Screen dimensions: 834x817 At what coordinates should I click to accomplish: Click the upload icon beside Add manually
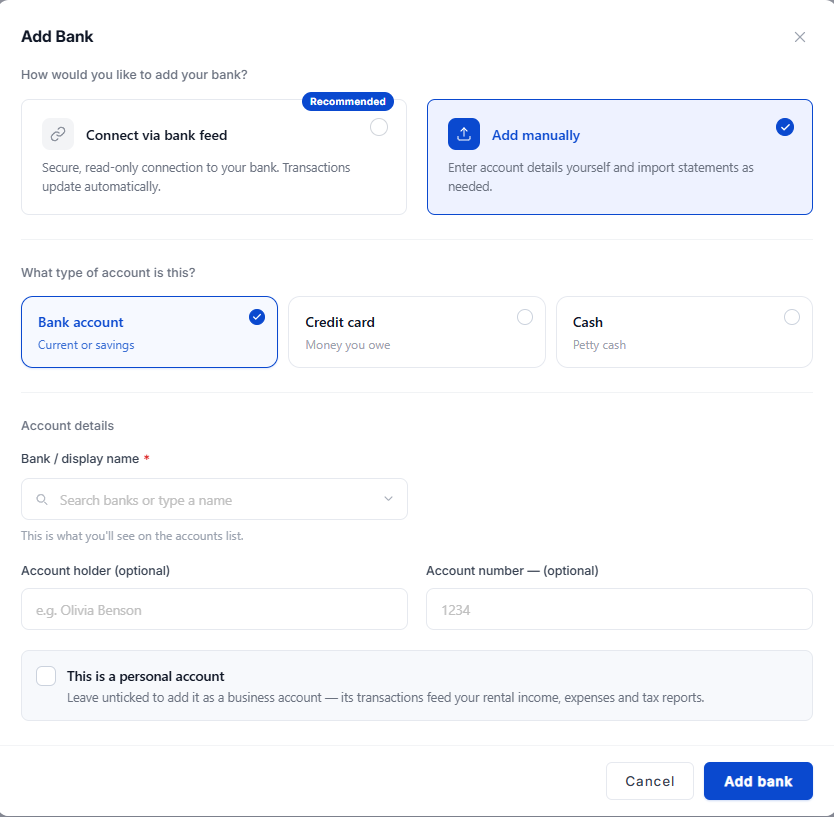tap(464, 134)
